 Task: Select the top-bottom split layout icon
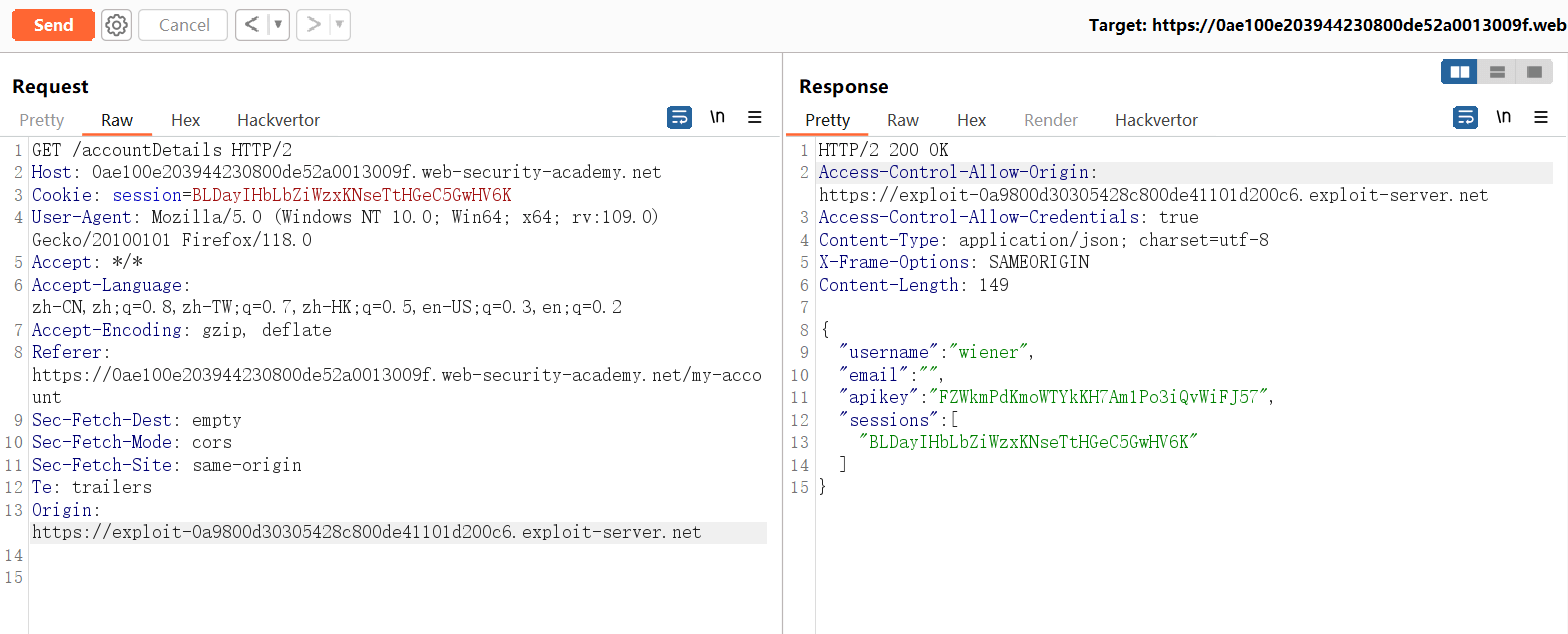click(1497, 72)
